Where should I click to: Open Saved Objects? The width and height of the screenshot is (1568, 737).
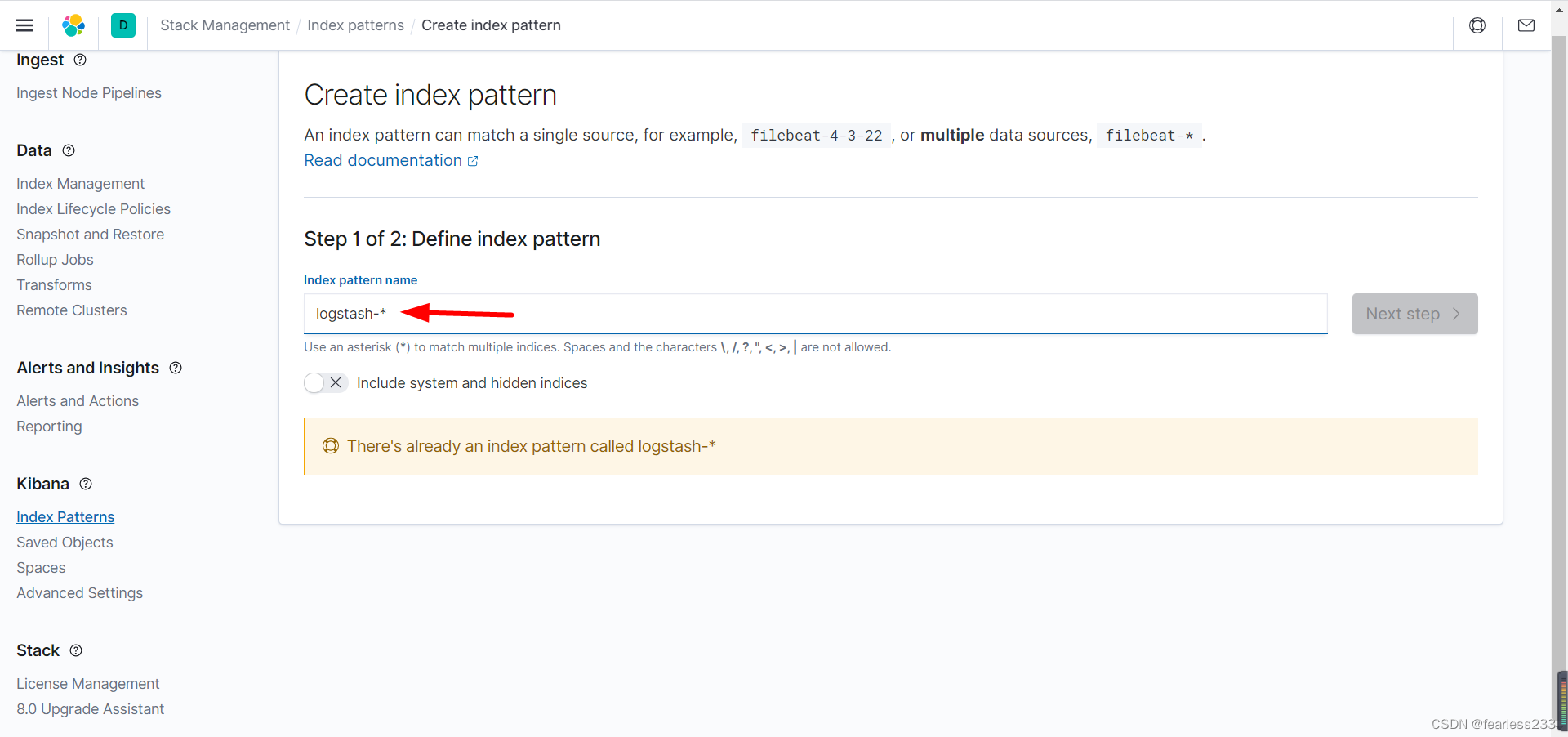[65, 543]
